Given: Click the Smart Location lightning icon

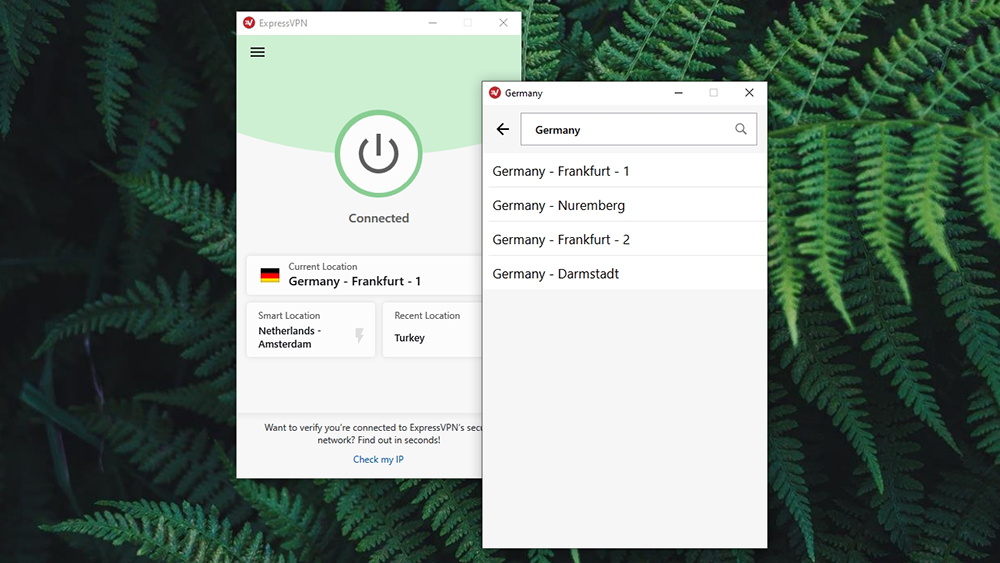Looking at the screenshot, I should click(360, 335).
